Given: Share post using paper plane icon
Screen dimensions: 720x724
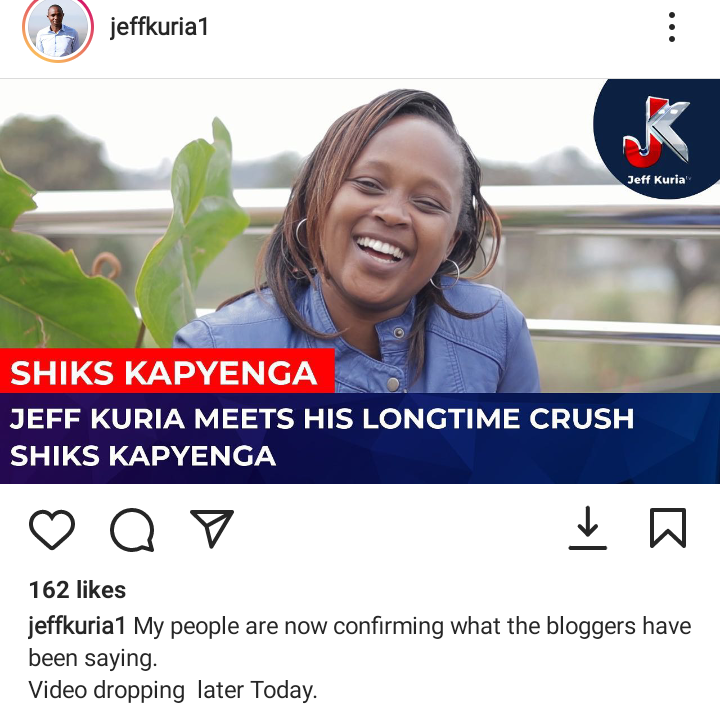Looking at the screenshot, I should 212,528.
